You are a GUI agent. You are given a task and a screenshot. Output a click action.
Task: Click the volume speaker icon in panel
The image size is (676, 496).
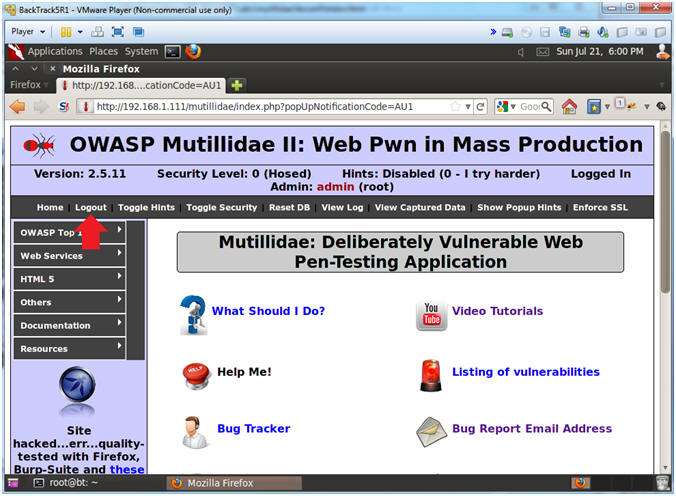[521, 52]
